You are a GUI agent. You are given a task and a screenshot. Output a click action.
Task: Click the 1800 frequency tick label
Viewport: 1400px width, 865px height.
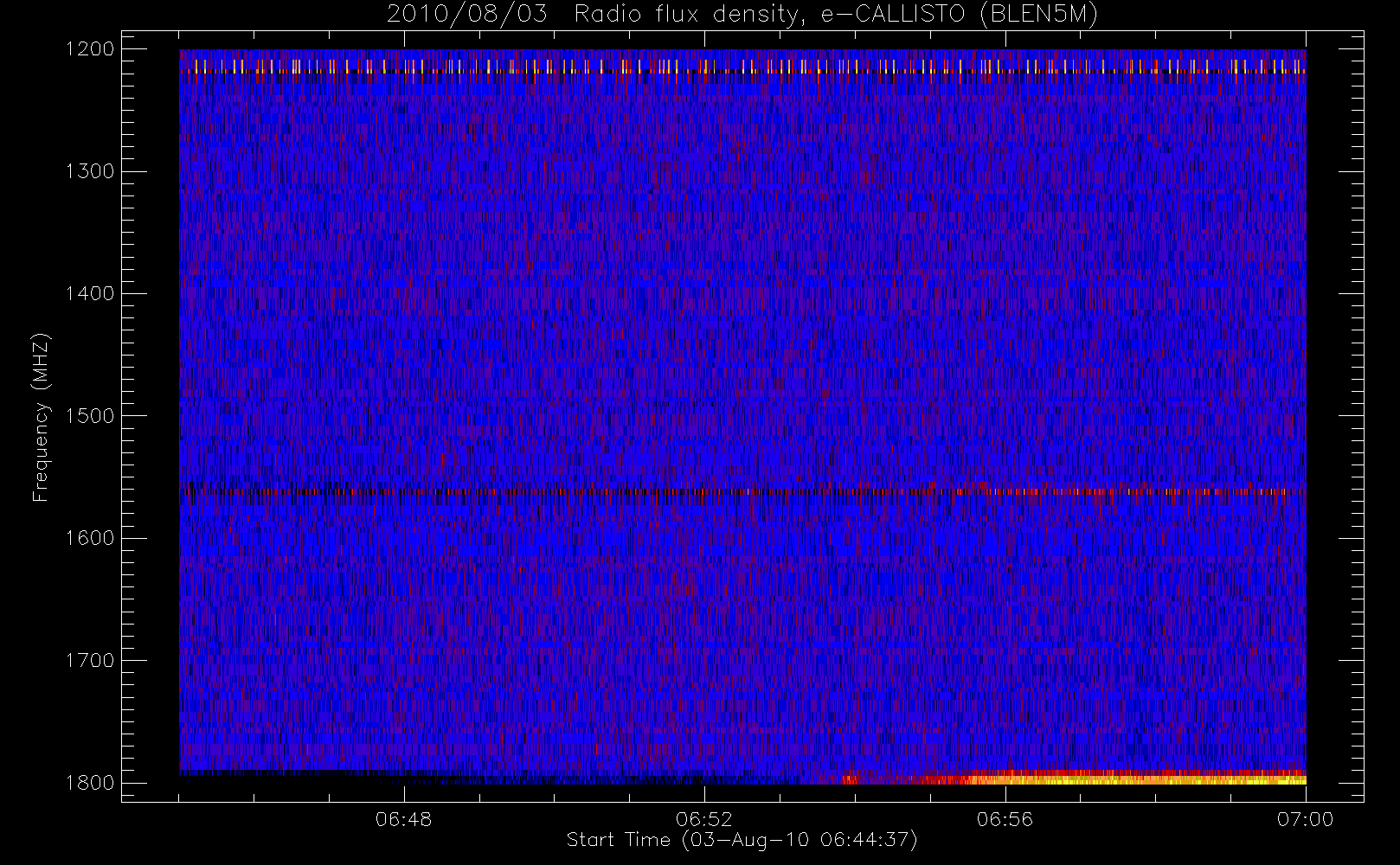click(x=90, y=783)
